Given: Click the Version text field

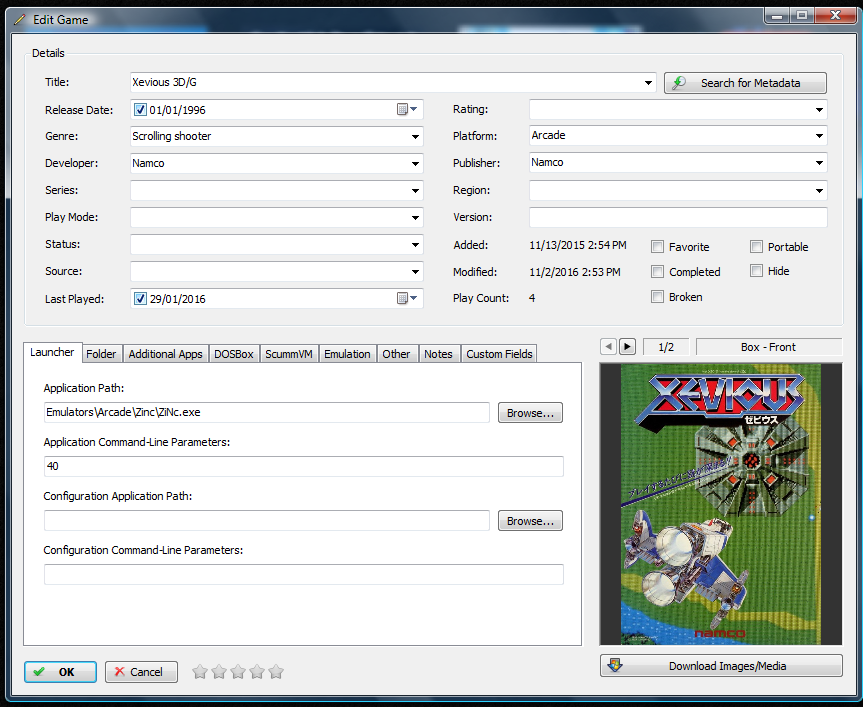Looking at the screenshot, I should [x=678, y=217].
